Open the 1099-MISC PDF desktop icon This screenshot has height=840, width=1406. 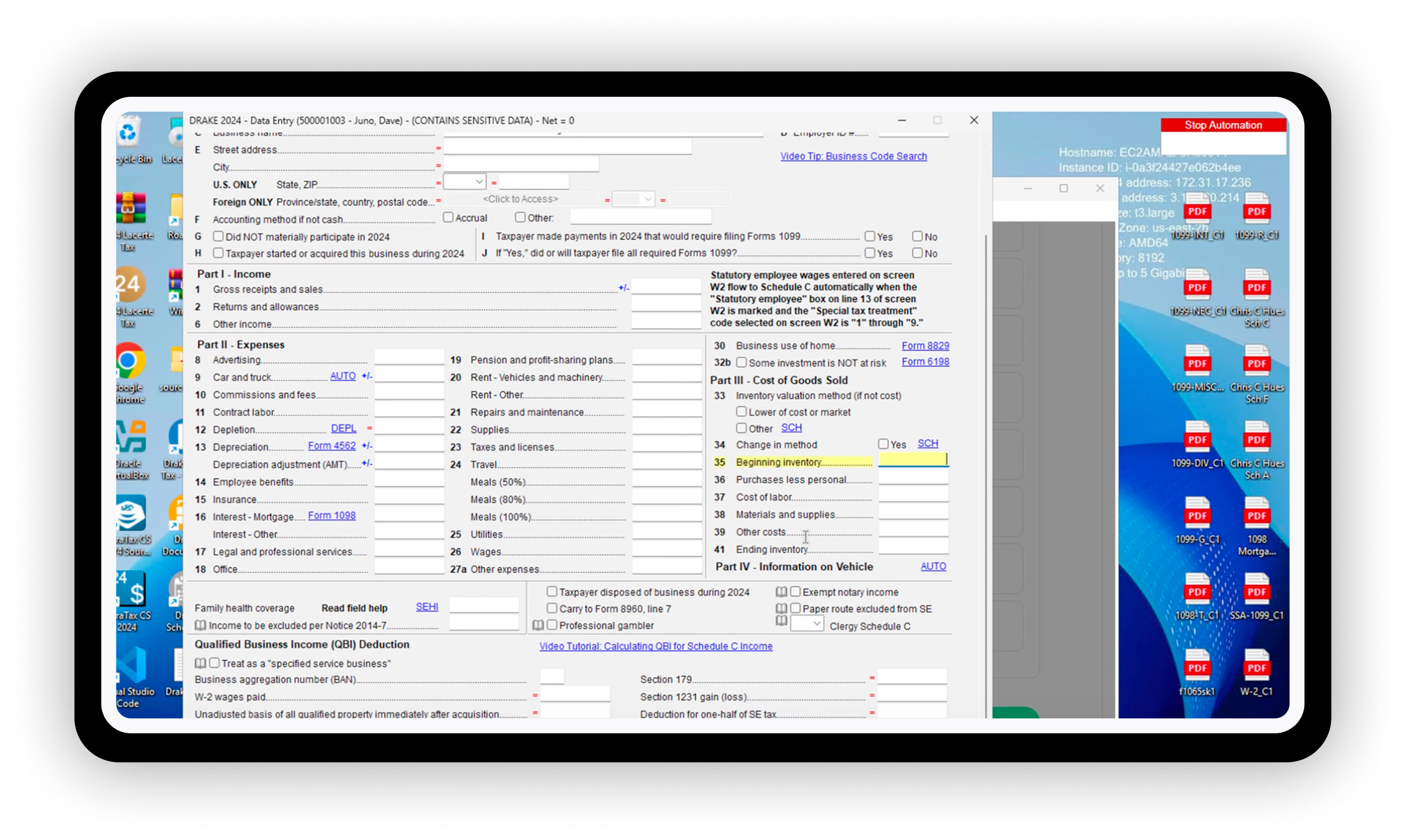click(x=1197, y=369)
